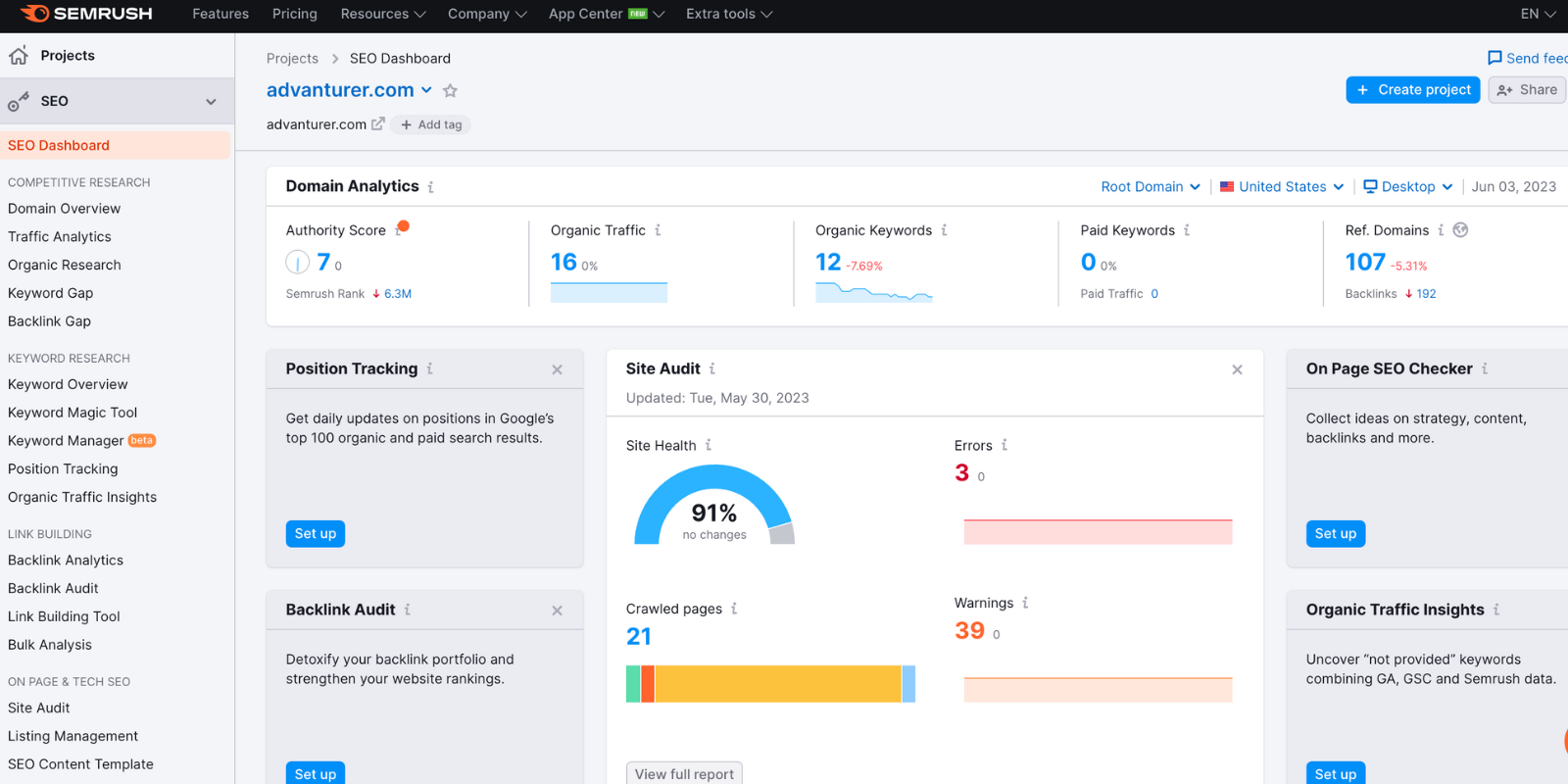The height and width of the screenshot is (784, 1568).
Task: Click View full report button
Action: click(684, 773)
